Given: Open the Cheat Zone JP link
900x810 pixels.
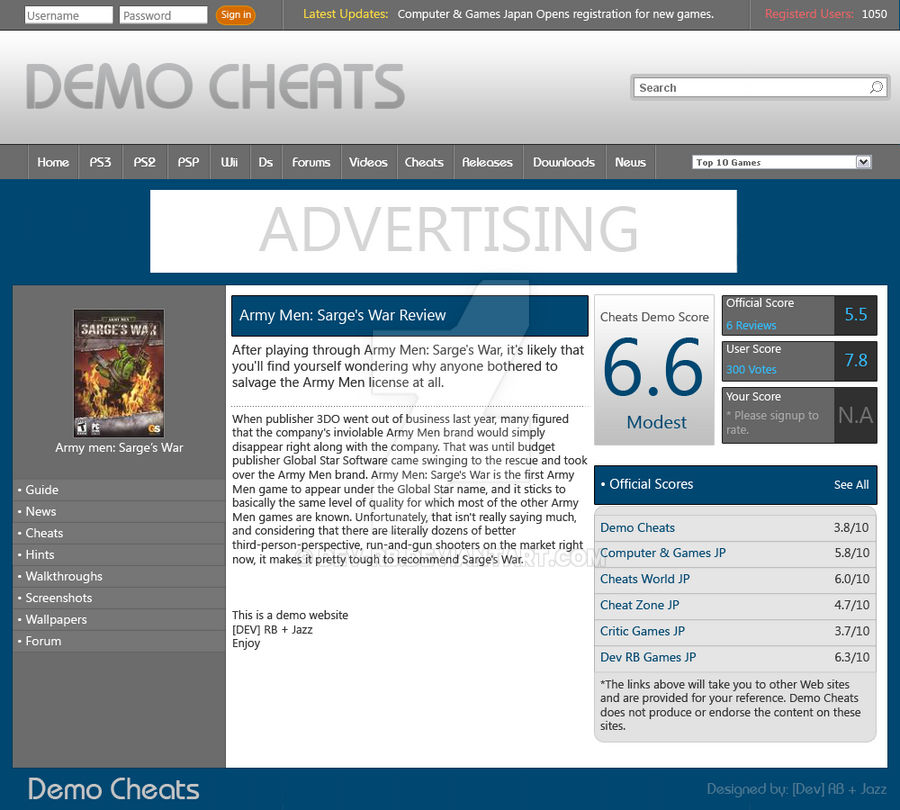Looking at the screenshot, I should 639,605.
